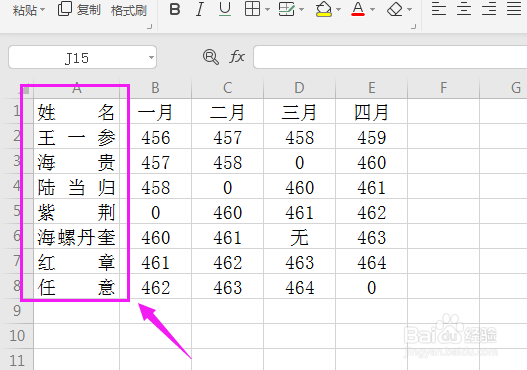Toggle Italic formatting
This screenshot has height=370, width=527.
pyautogui.click(x=200, y=9)
